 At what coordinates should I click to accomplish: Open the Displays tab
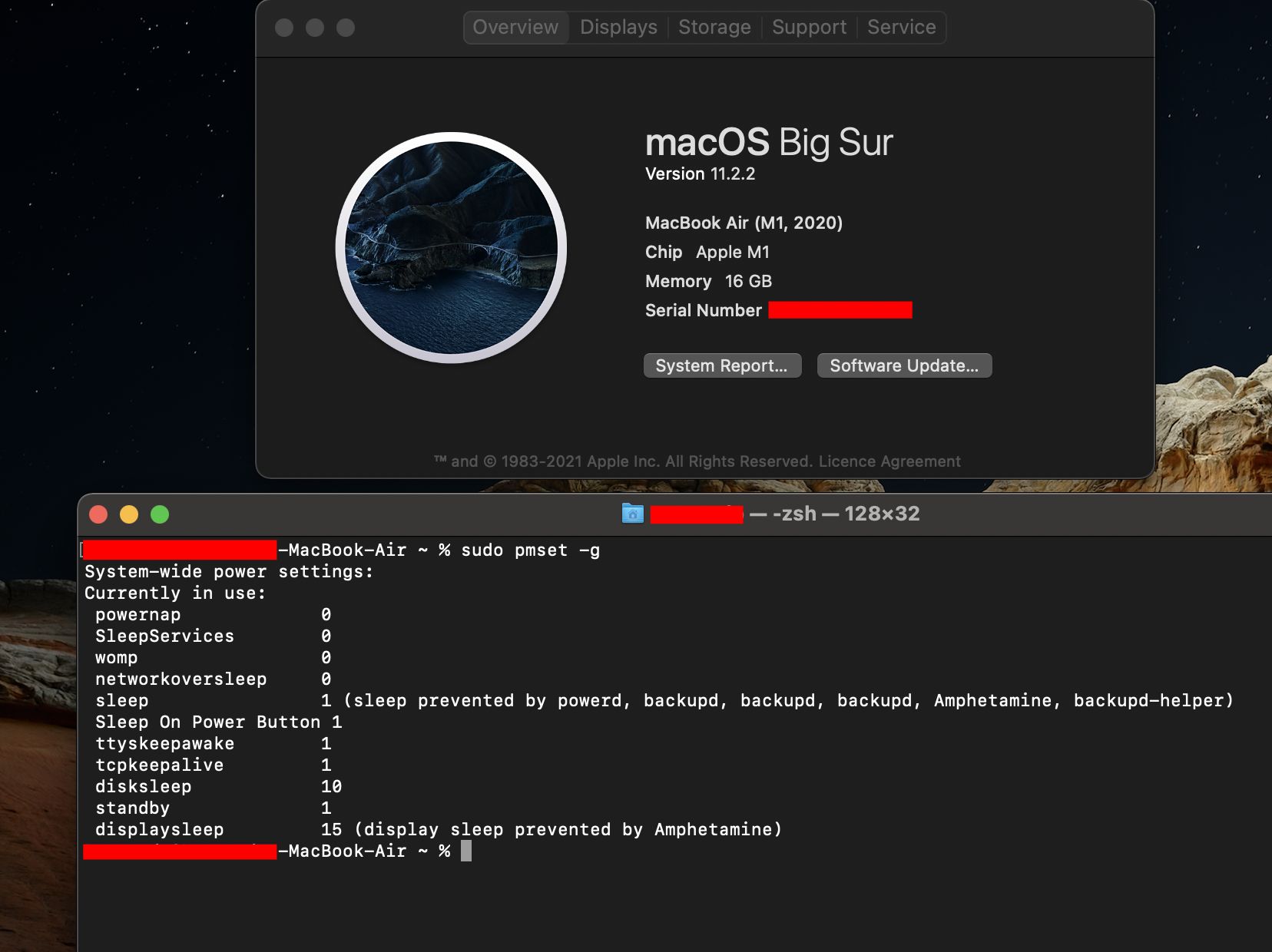coord(618,28)
